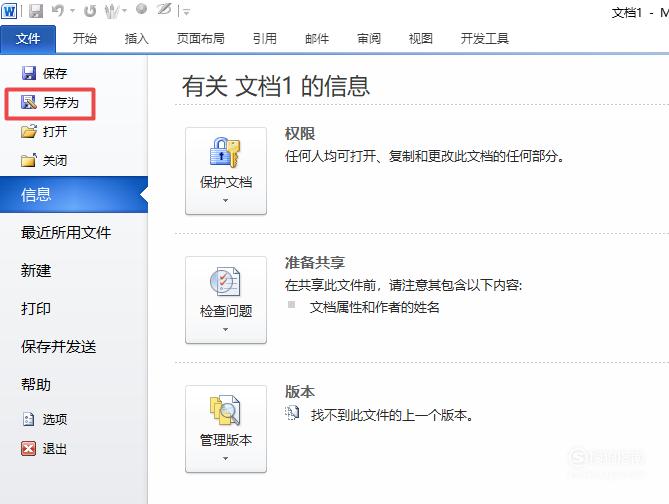Click text 任何人均可打开、复制和更改此文档的任何部分

coord(425,156)
